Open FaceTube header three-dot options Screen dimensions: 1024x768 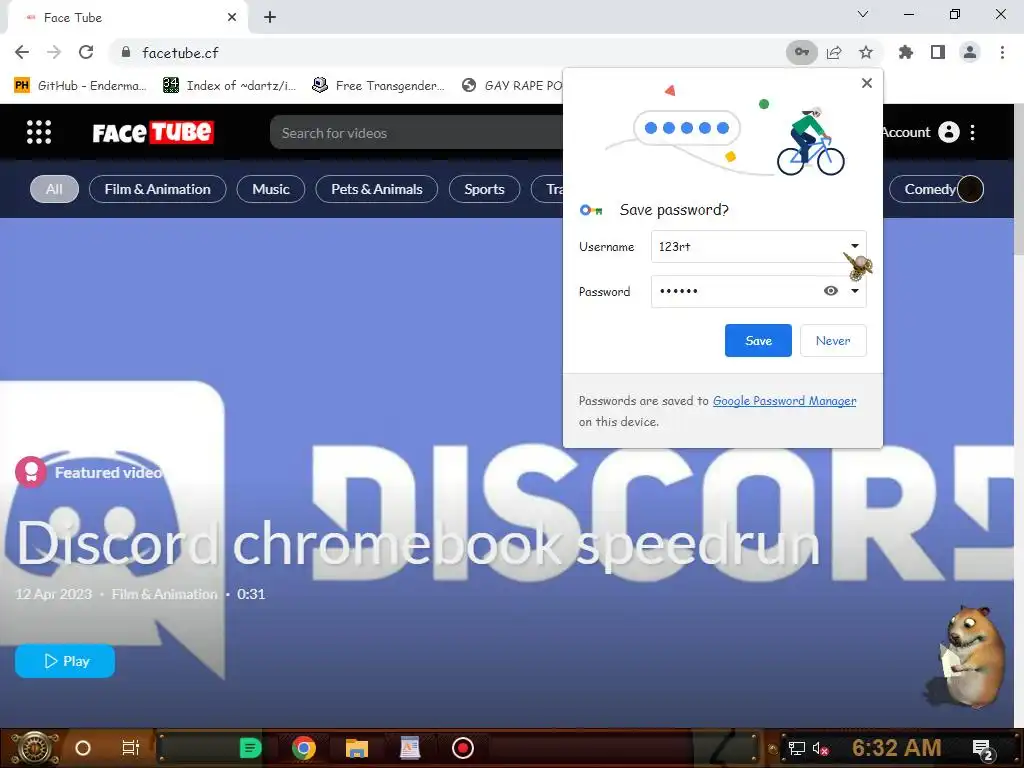tap(973, 133)
